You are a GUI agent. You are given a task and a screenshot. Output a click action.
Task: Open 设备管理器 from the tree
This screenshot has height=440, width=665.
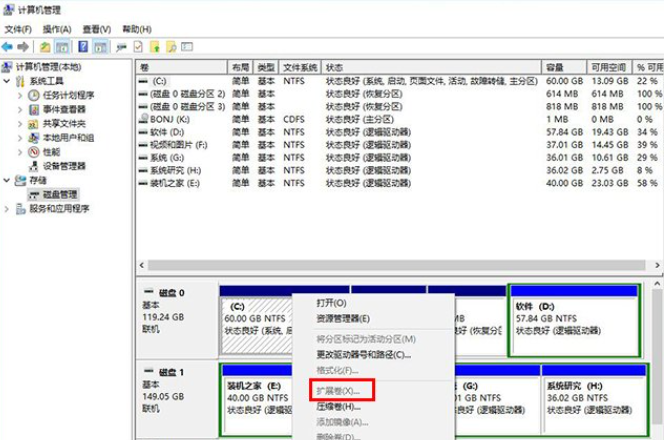point(63,166)
